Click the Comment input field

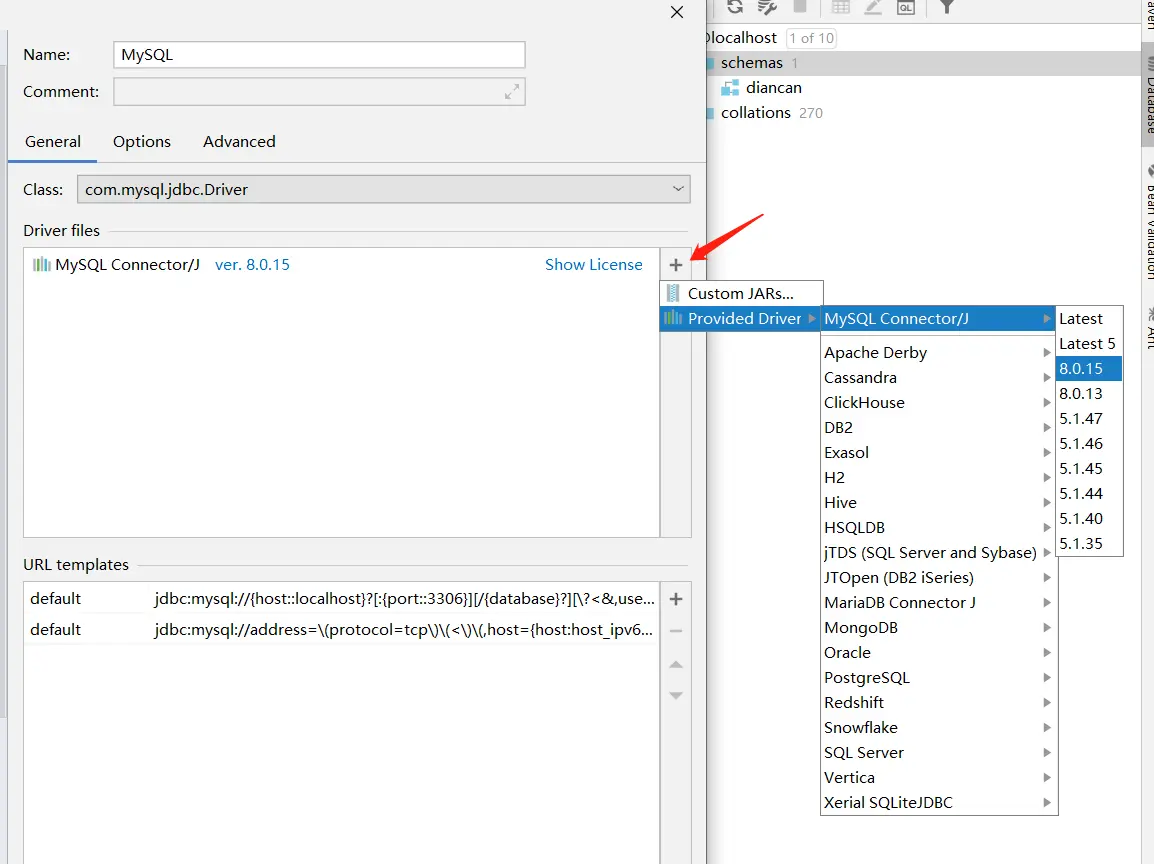pyautogui.click(x=319, y=92)
